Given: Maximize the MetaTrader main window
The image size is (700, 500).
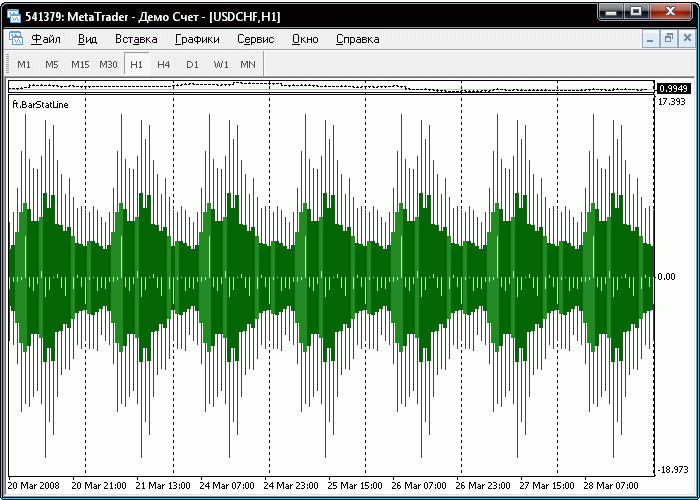Looking at the screenshot, I should [x=636, y=12].
